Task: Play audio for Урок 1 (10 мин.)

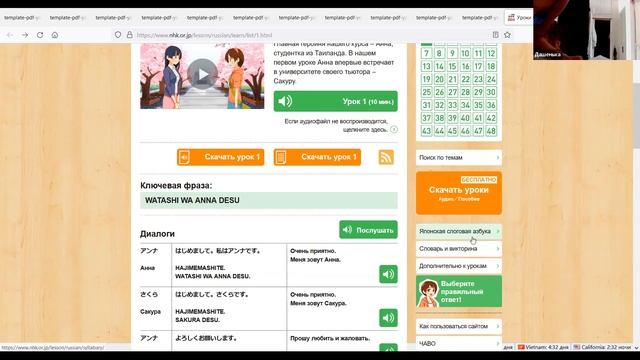Action: pyautogui.click(x=336, y=101)
